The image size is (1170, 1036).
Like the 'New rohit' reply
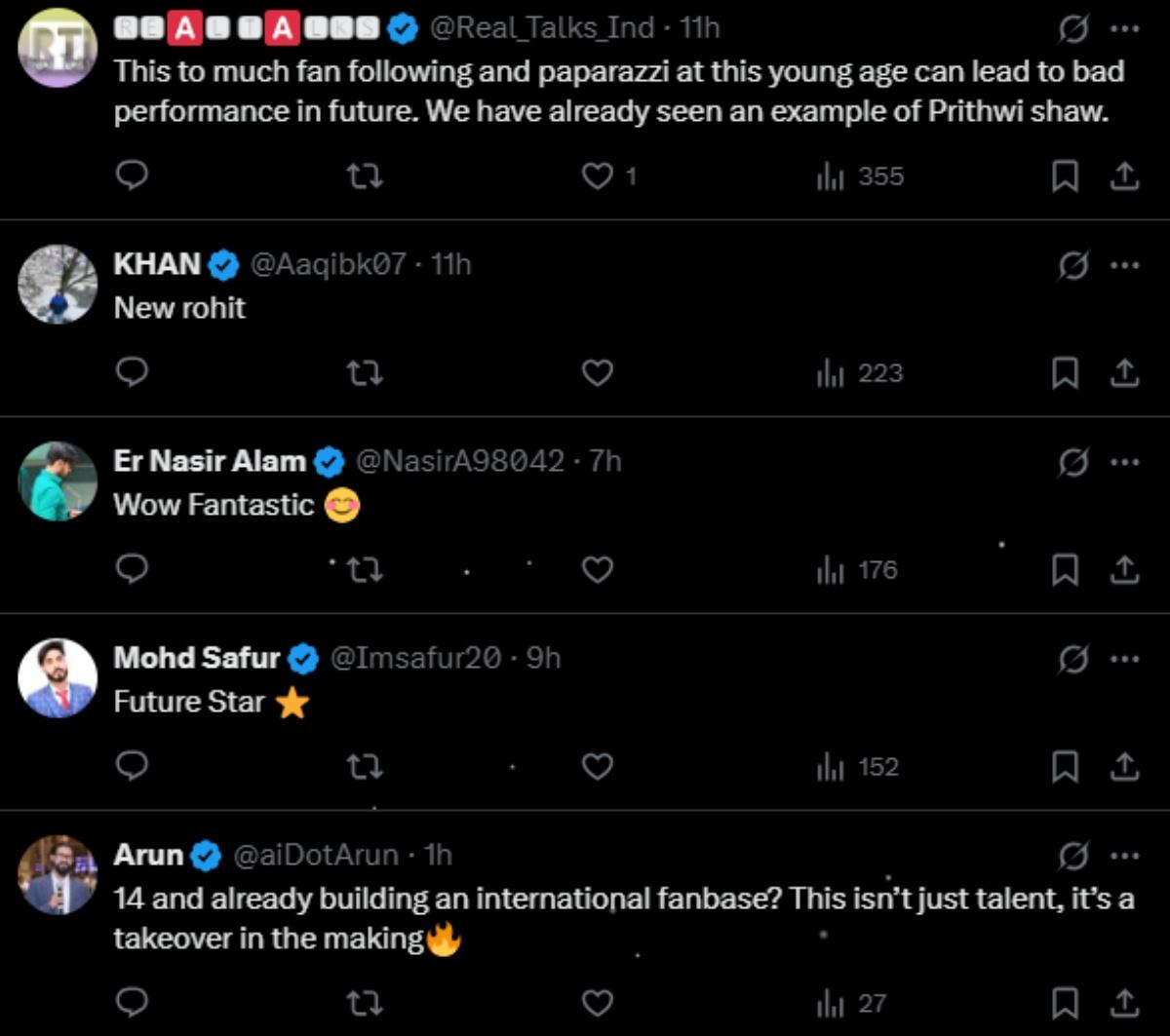pyautogui.click(x=597, y=373)
